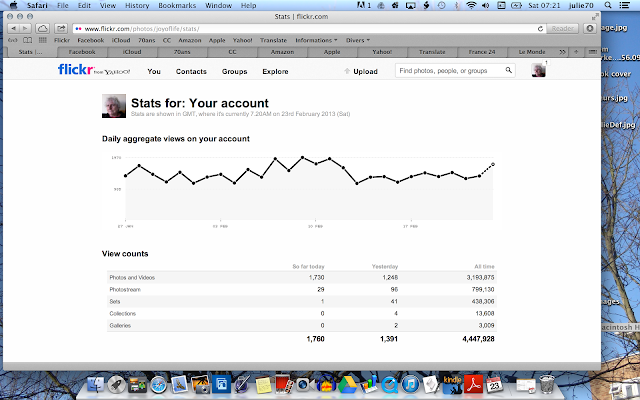This screenshot has height=400, width=640.
Task: Switch to the iCloud tab
Action: tap(132, 52)
